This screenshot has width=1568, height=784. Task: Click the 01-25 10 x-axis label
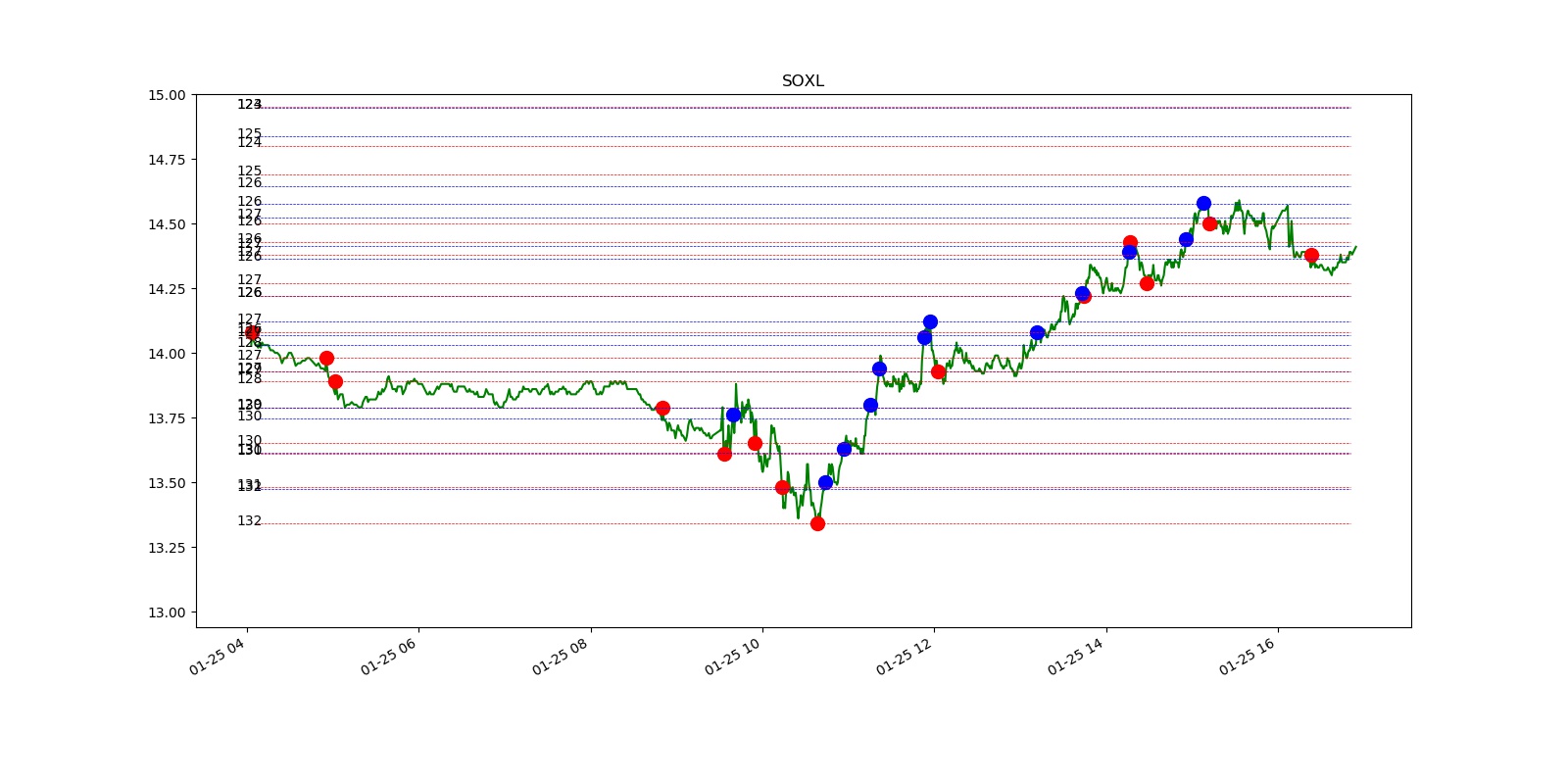pyautogui.click(x=732, y=657)
